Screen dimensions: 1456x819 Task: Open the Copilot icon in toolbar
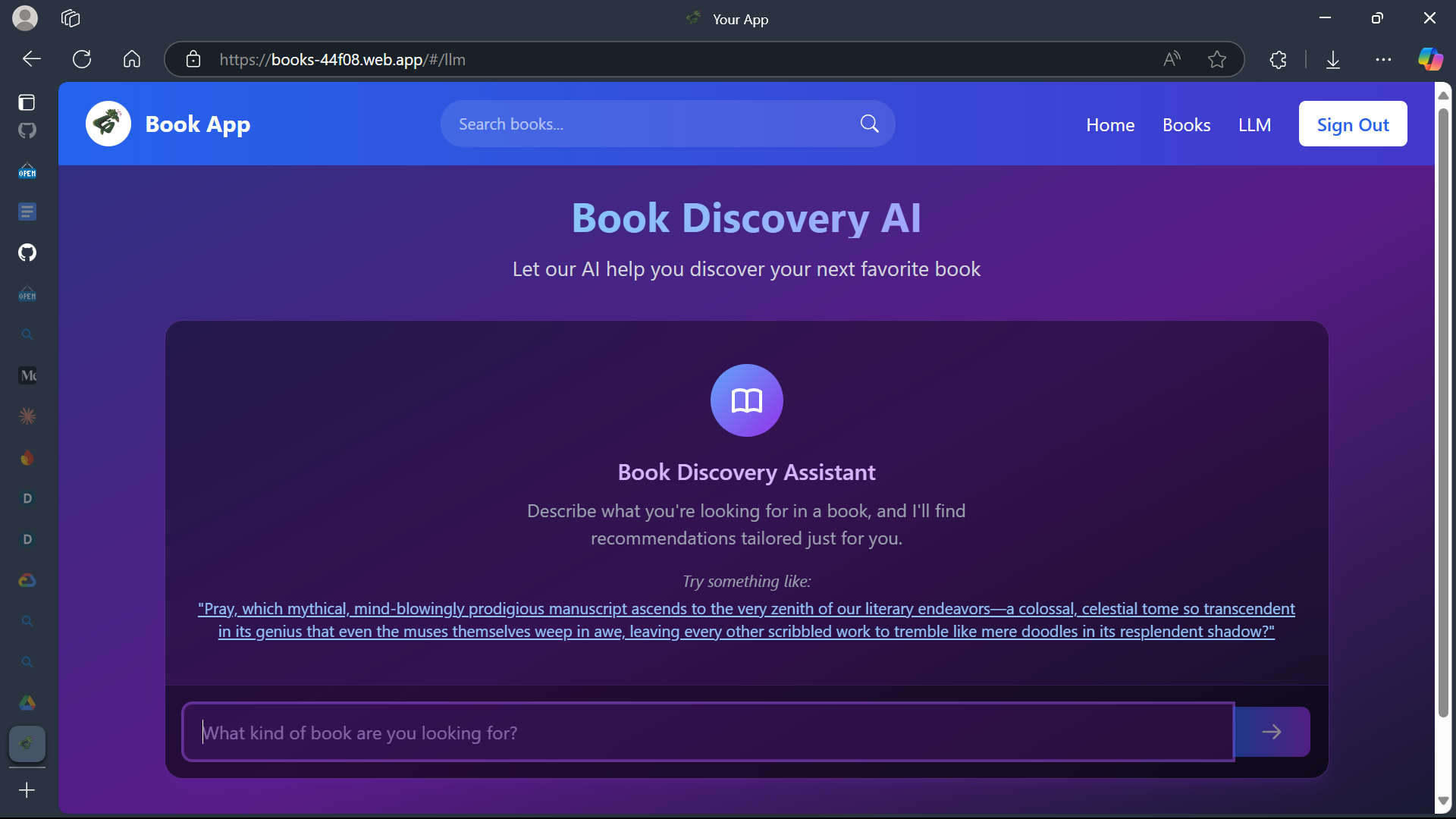[1430, 59]
